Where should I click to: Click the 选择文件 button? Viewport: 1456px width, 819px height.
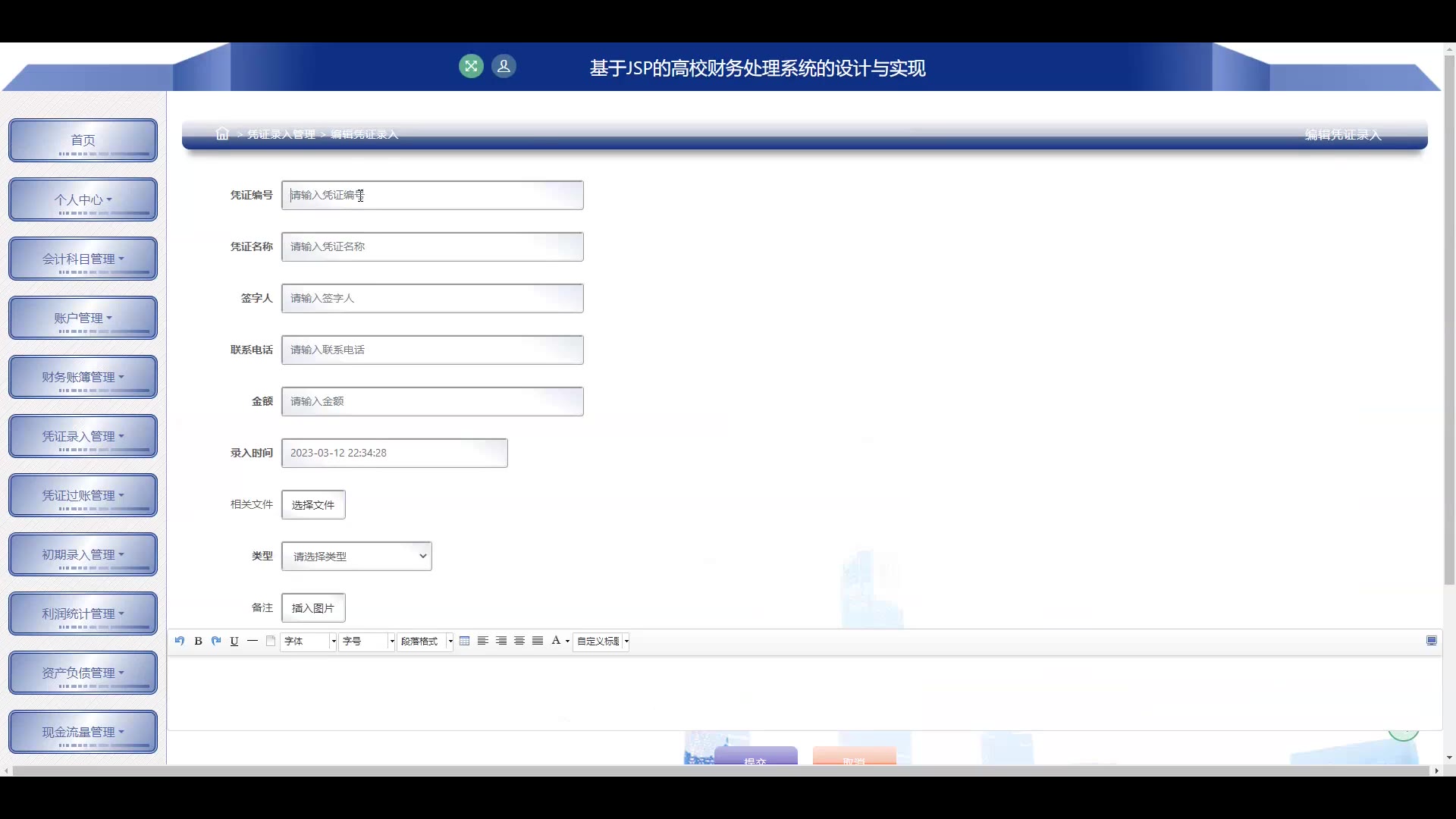(x=313, y=505)
